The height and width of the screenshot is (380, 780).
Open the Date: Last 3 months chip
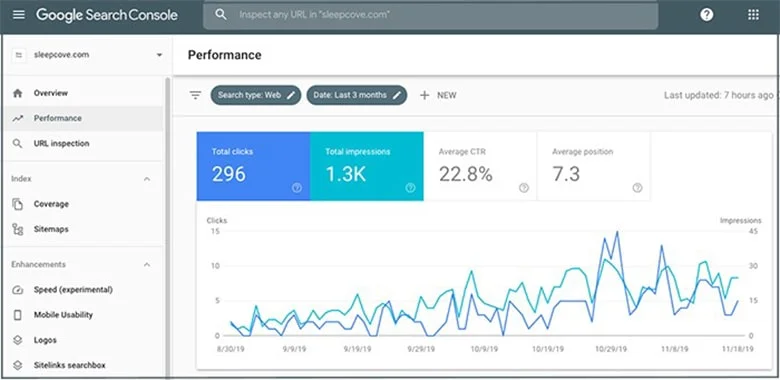(357, 95)
